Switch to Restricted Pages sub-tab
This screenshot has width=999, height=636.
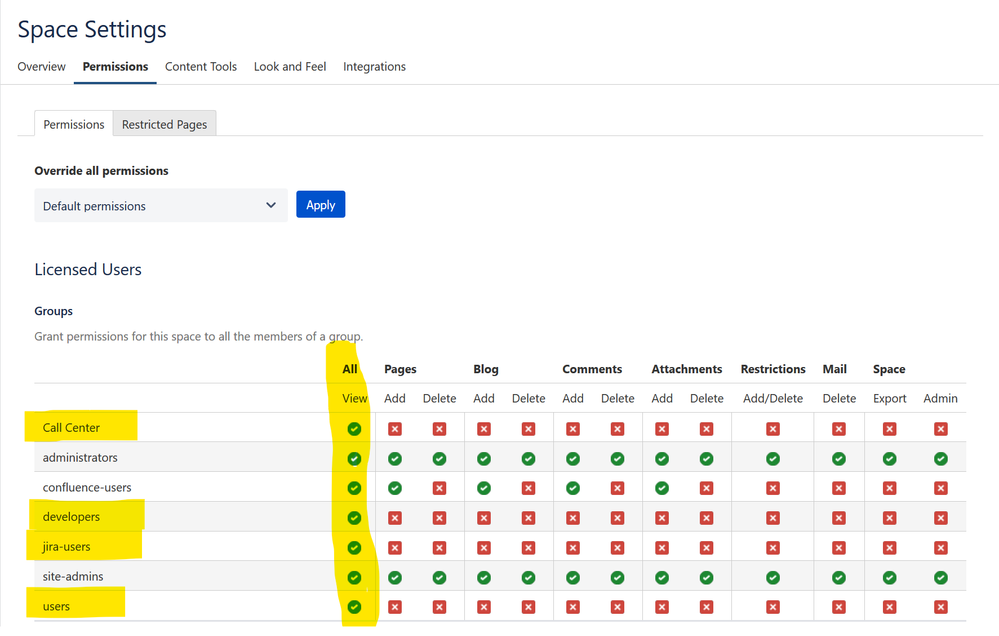click(x=164, y=124)
